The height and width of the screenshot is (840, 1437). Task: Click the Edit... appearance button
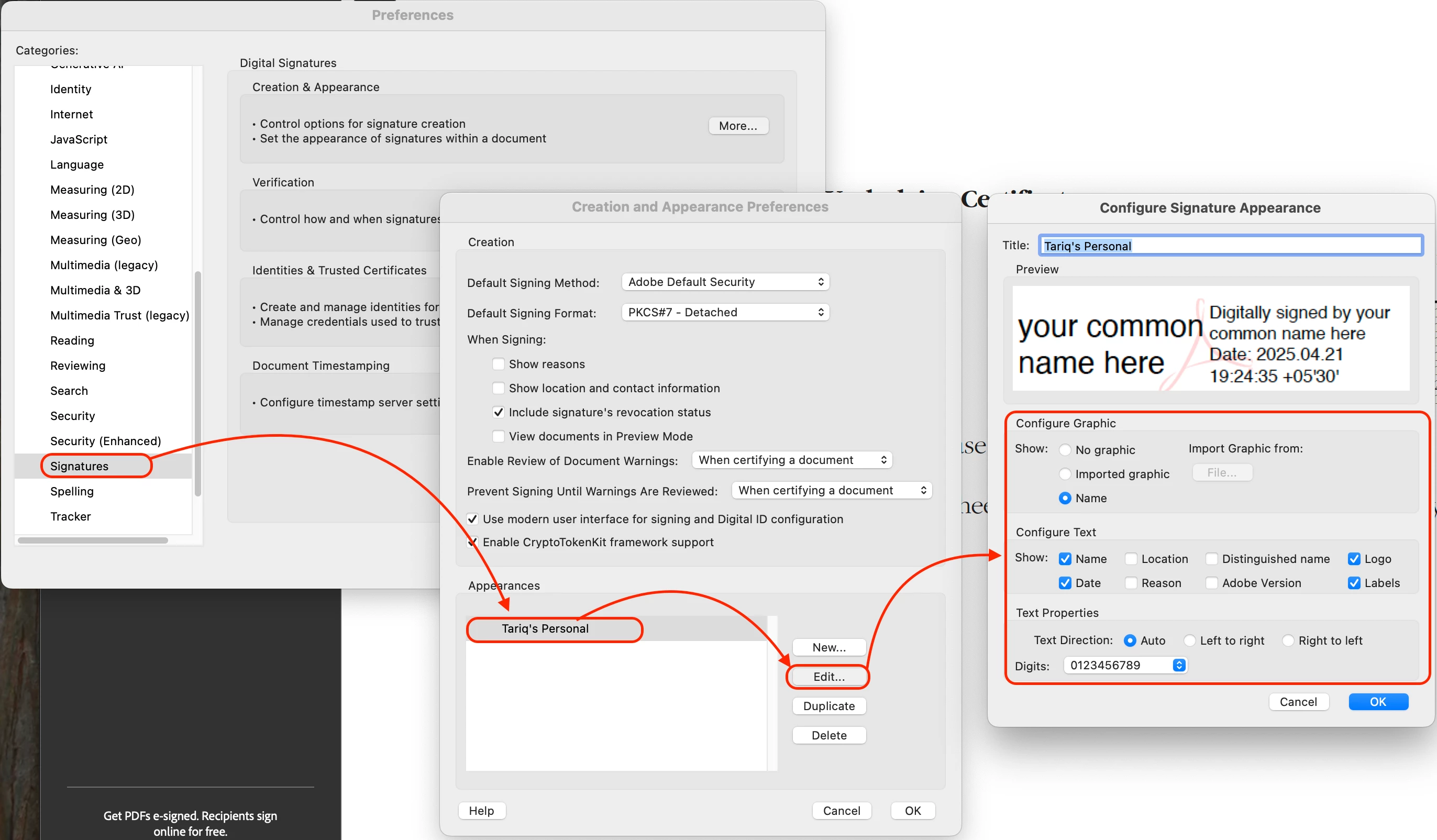point(828,676)
